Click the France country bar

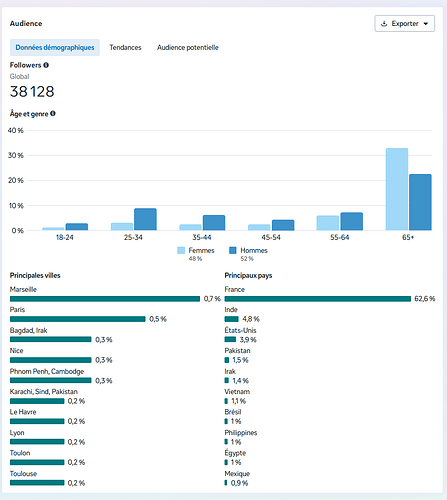coord(318,299)
